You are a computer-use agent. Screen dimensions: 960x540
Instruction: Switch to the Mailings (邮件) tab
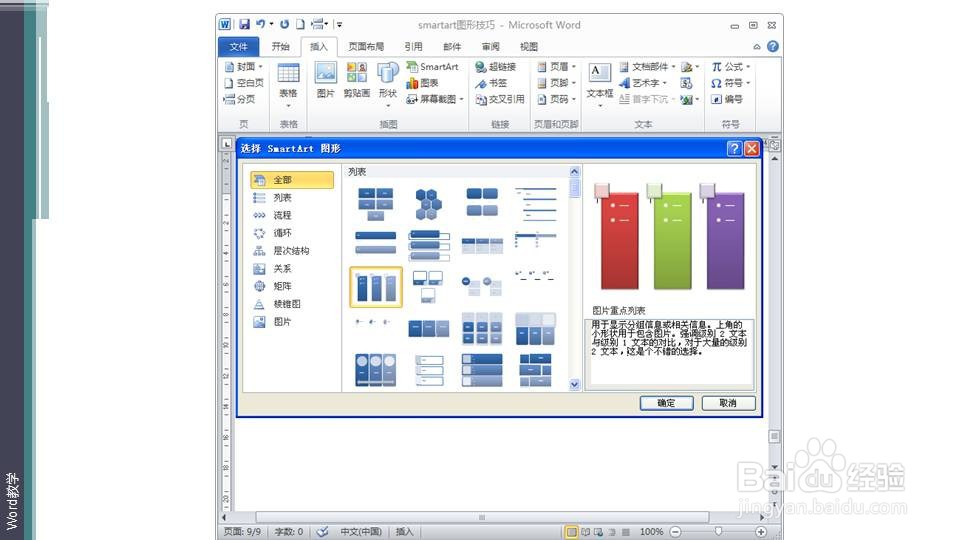pos(452,47)
